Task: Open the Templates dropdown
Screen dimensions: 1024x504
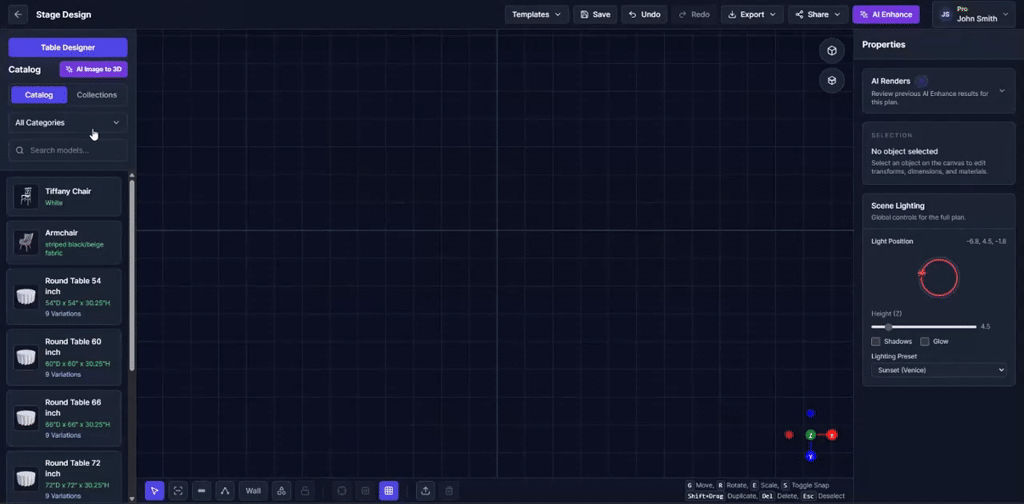Action: tap(536, 14)
